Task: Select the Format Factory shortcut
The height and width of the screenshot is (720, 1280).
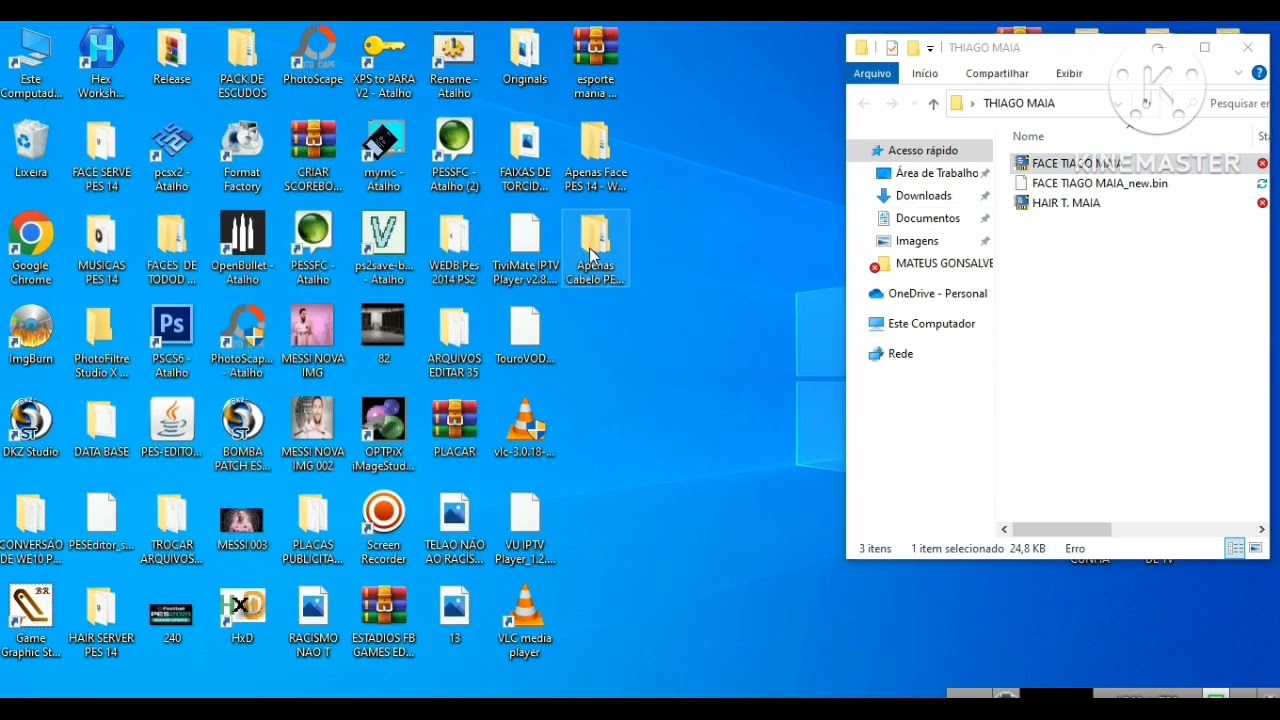Action: coord(242,156)
